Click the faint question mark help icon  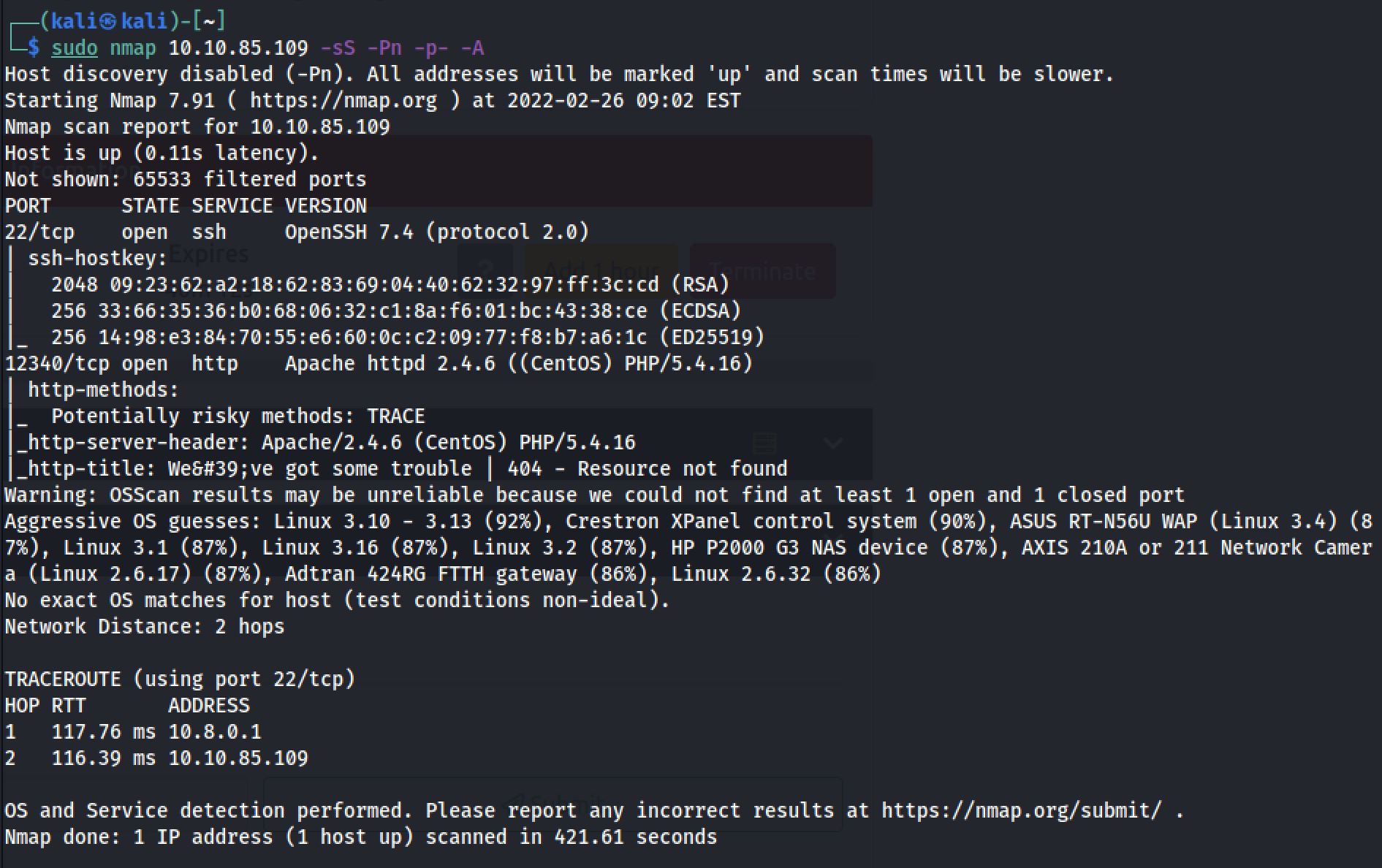click(x=485, y=270)
